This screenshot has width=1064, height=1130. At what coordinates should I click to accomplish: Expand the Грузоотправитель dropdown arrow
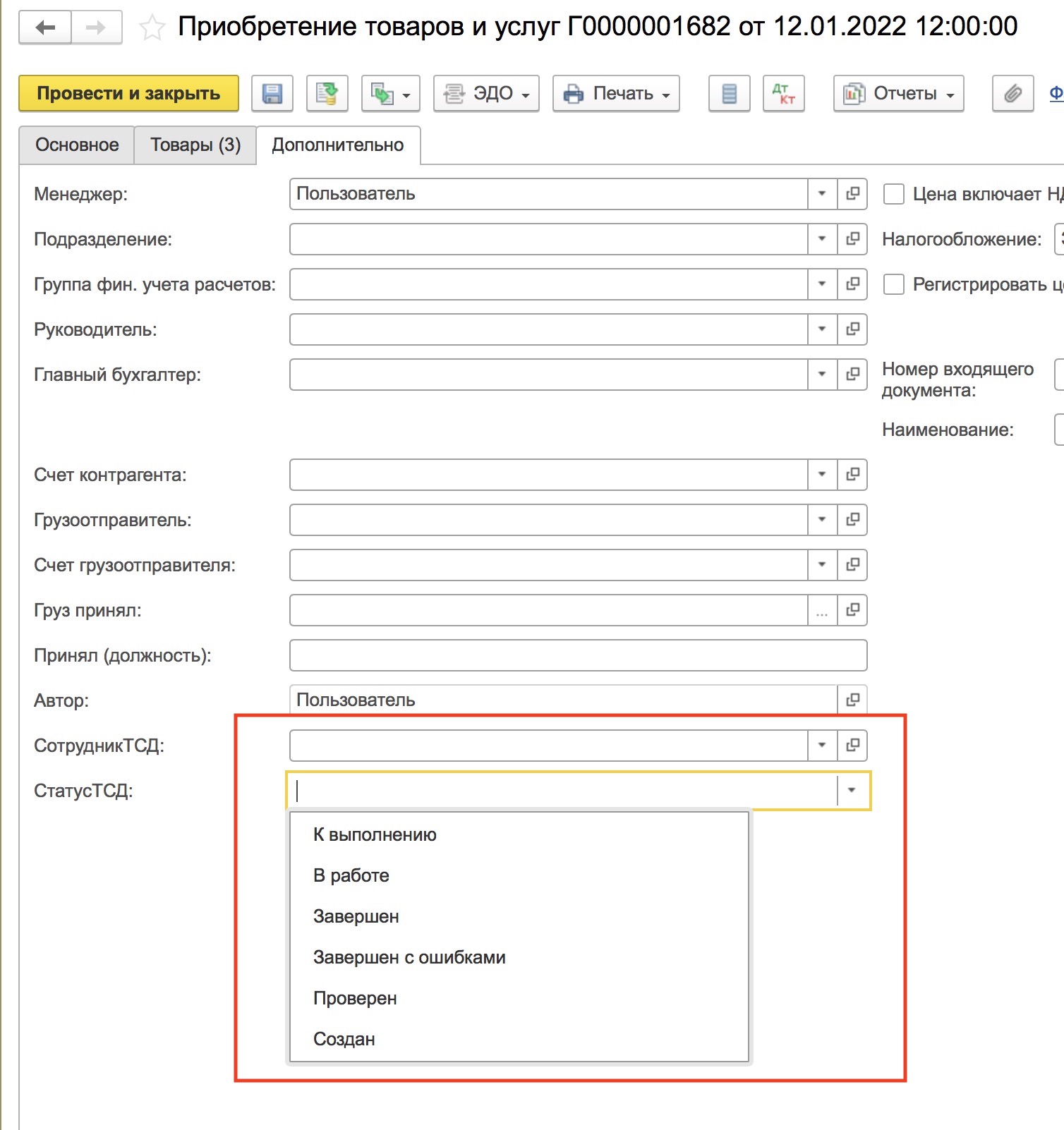(822, 520)
